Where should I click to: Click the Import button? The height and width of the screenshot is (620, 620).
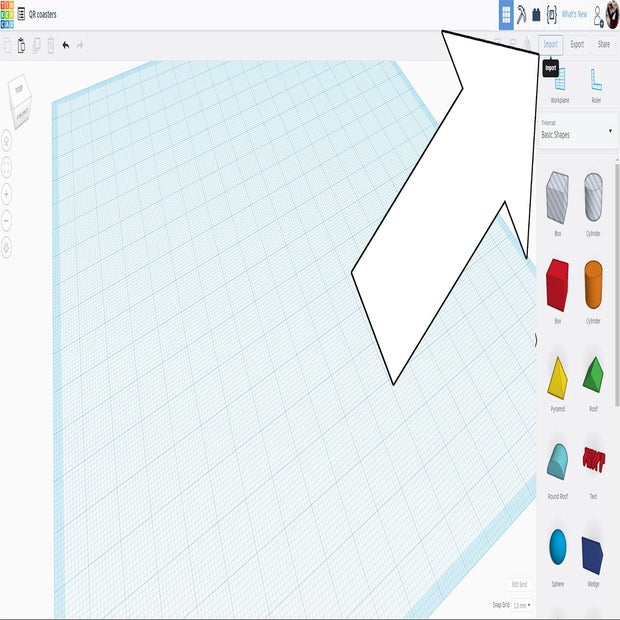550,44
